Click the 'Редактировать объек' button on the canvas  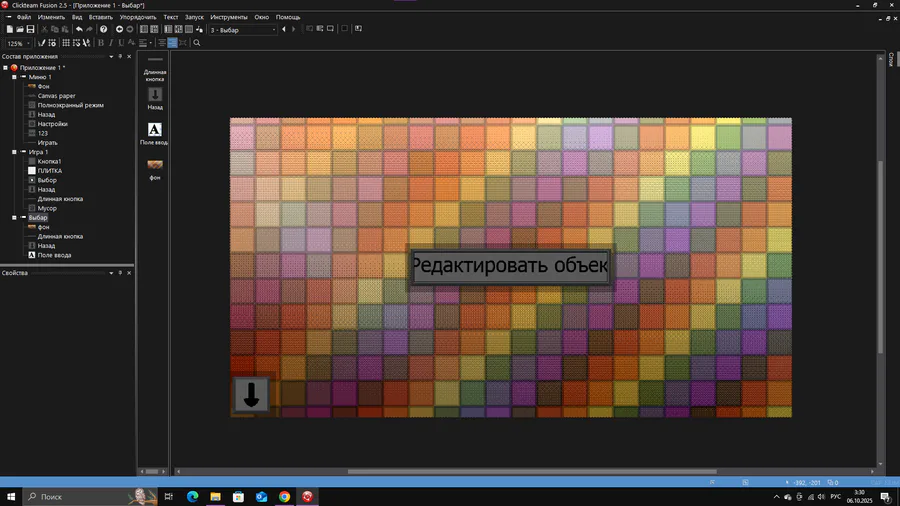(509, 266)
